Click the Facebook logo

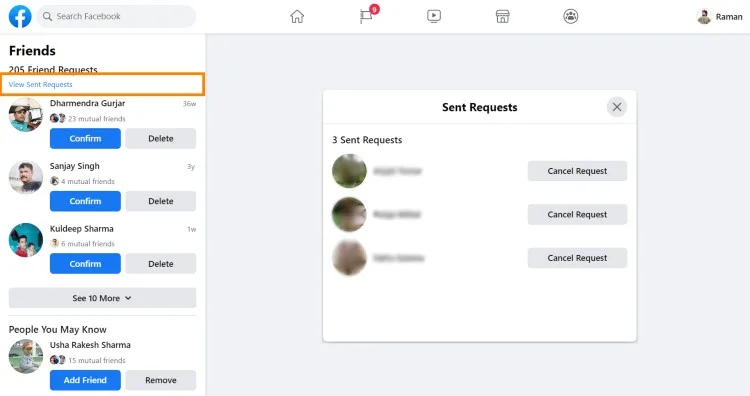coord(20,16)
